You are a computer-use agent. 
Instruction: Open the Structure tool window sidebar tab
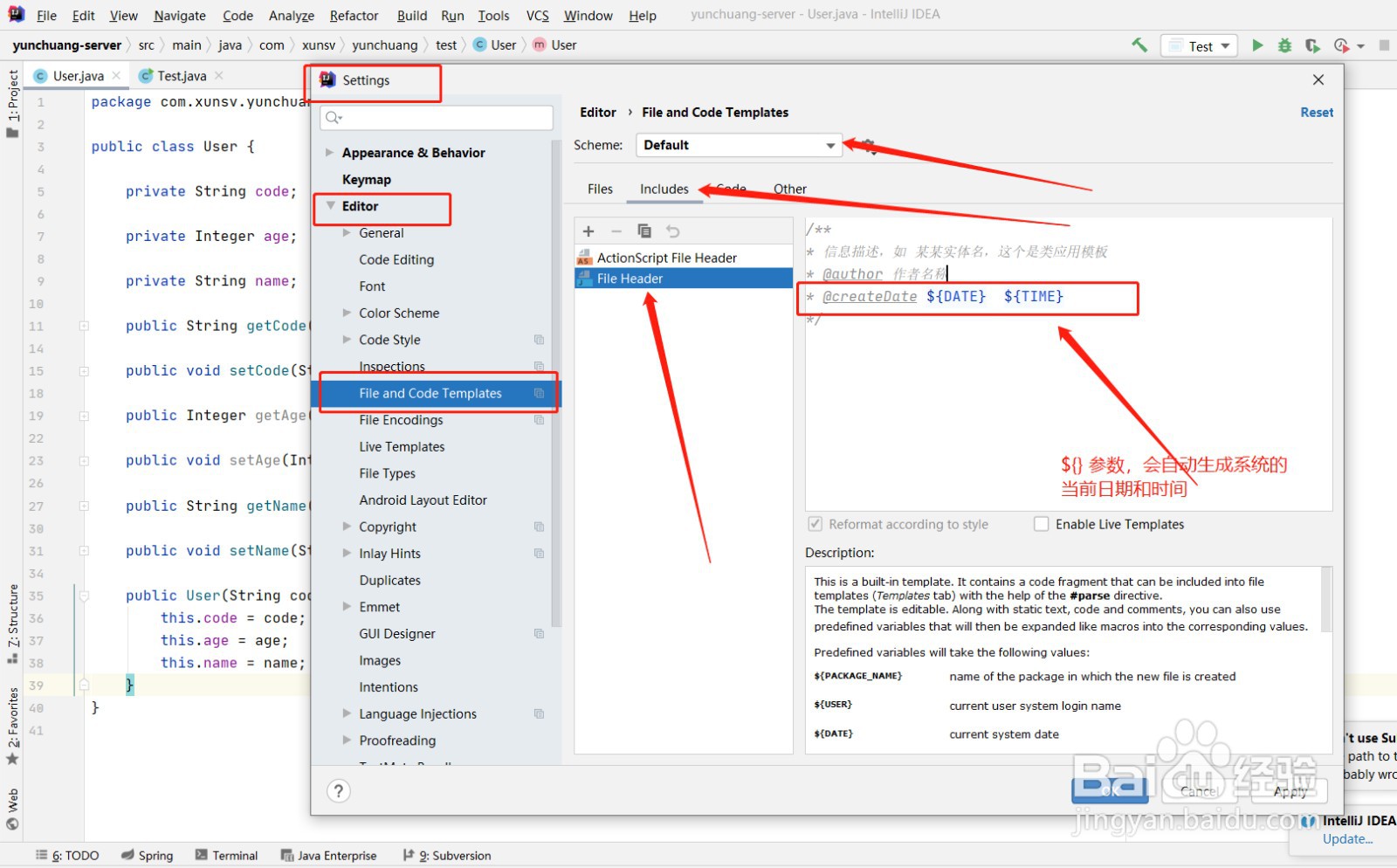click(x=12, y=623)
